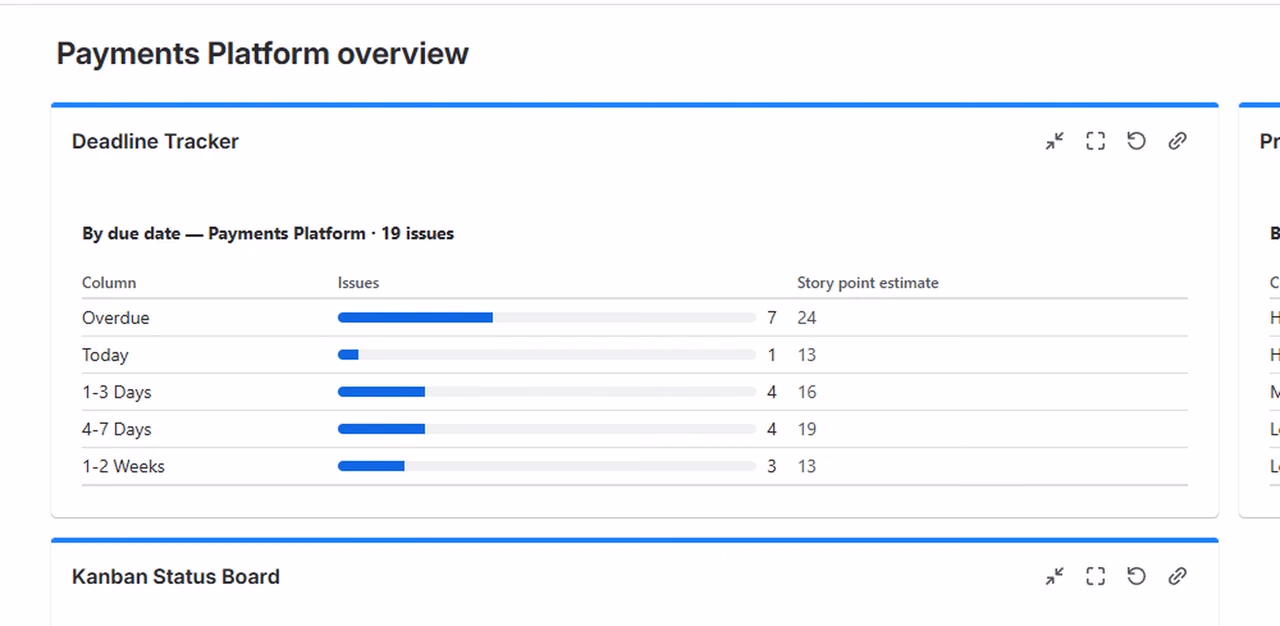This screenshot has height=626, width=1280.
Task: Click the Column table header
Action: [x=109, y=283]
